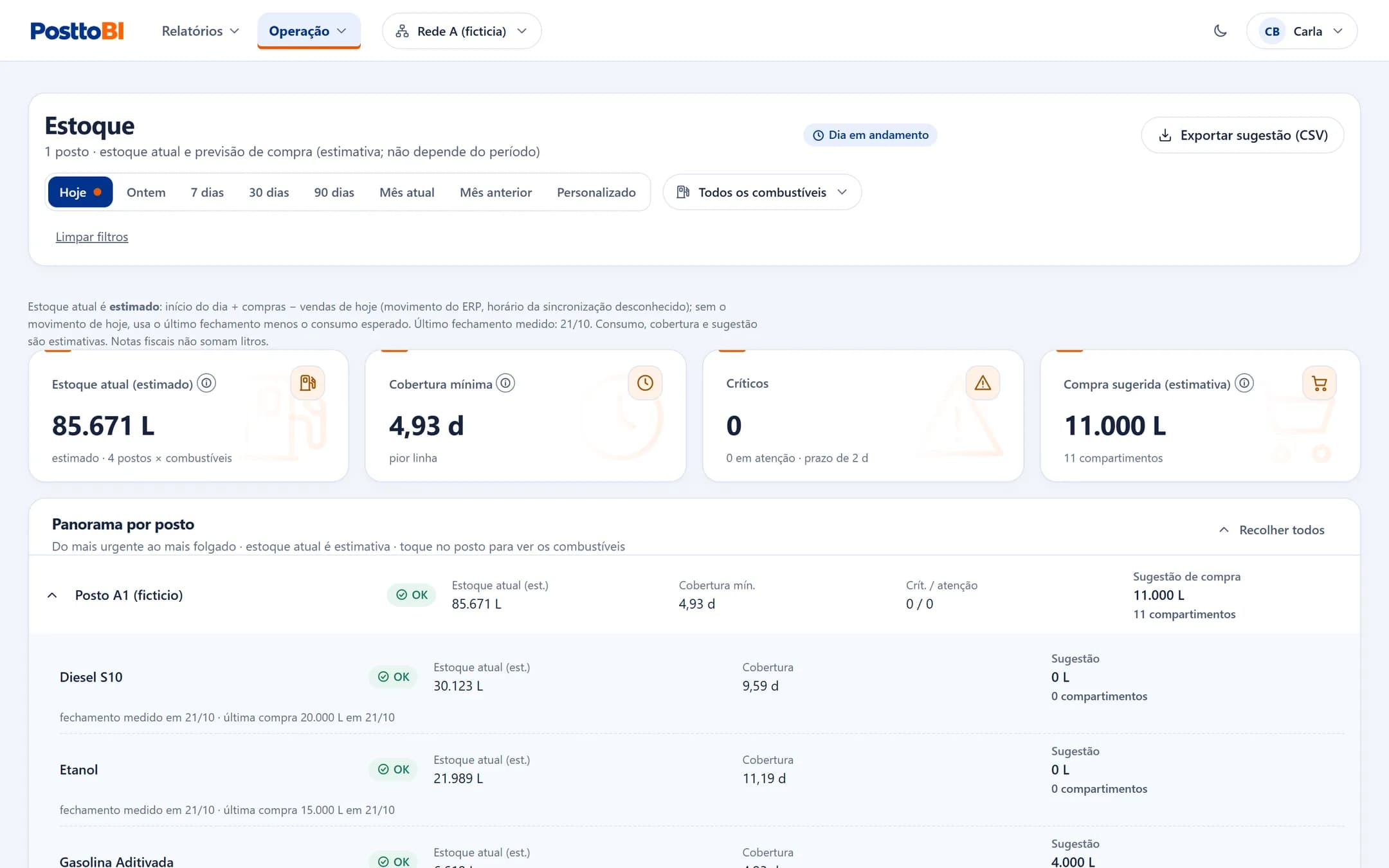Click the Etanol fuel row name

click(x=78, y=770)
